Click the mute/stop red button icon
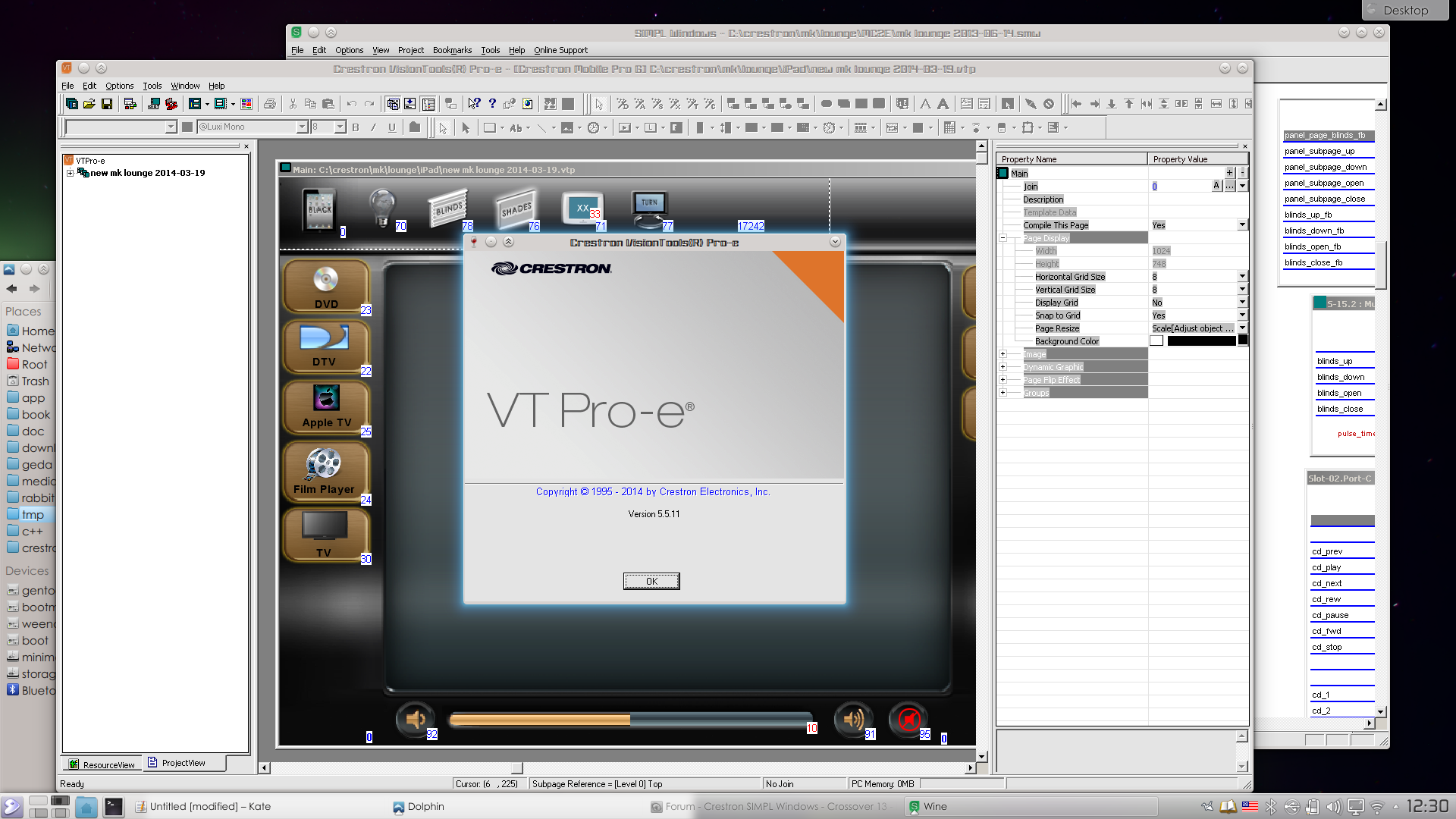Image resolution: width=1456 pixels, height=819 pixels. 908,718
